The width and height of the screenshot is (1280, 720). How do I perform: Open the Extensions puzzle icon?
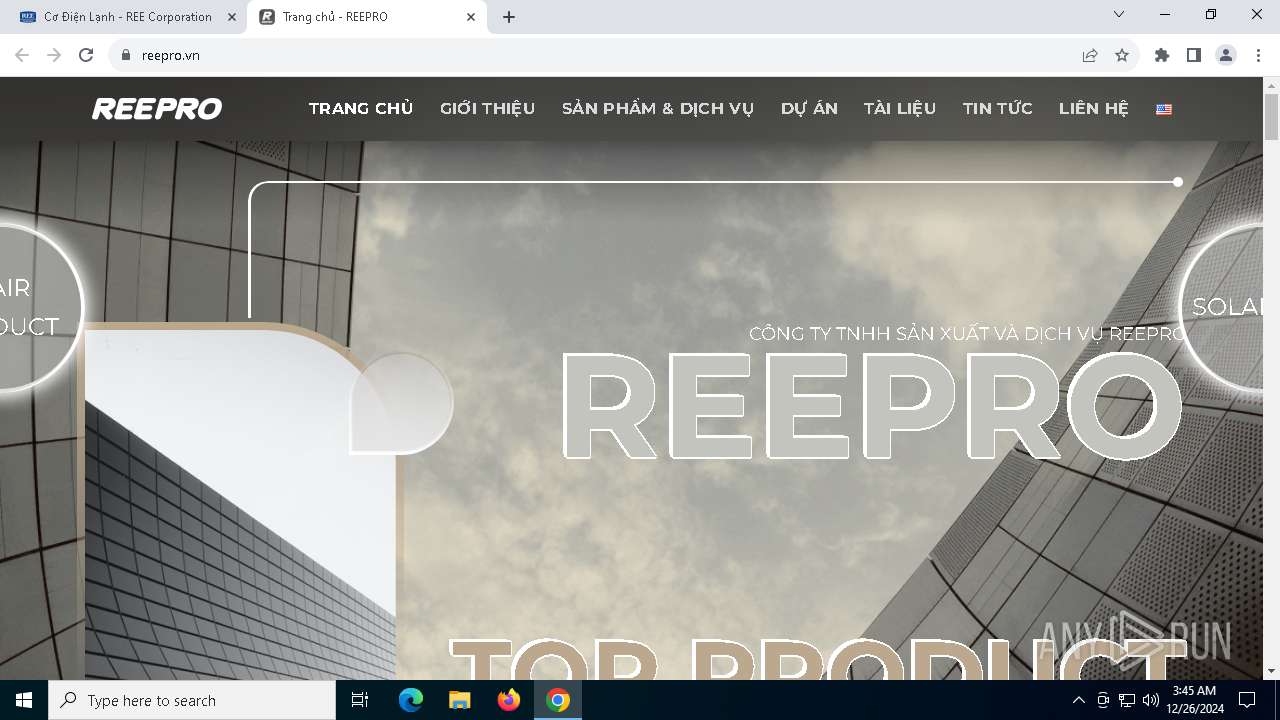click(x=1162, y=55)
